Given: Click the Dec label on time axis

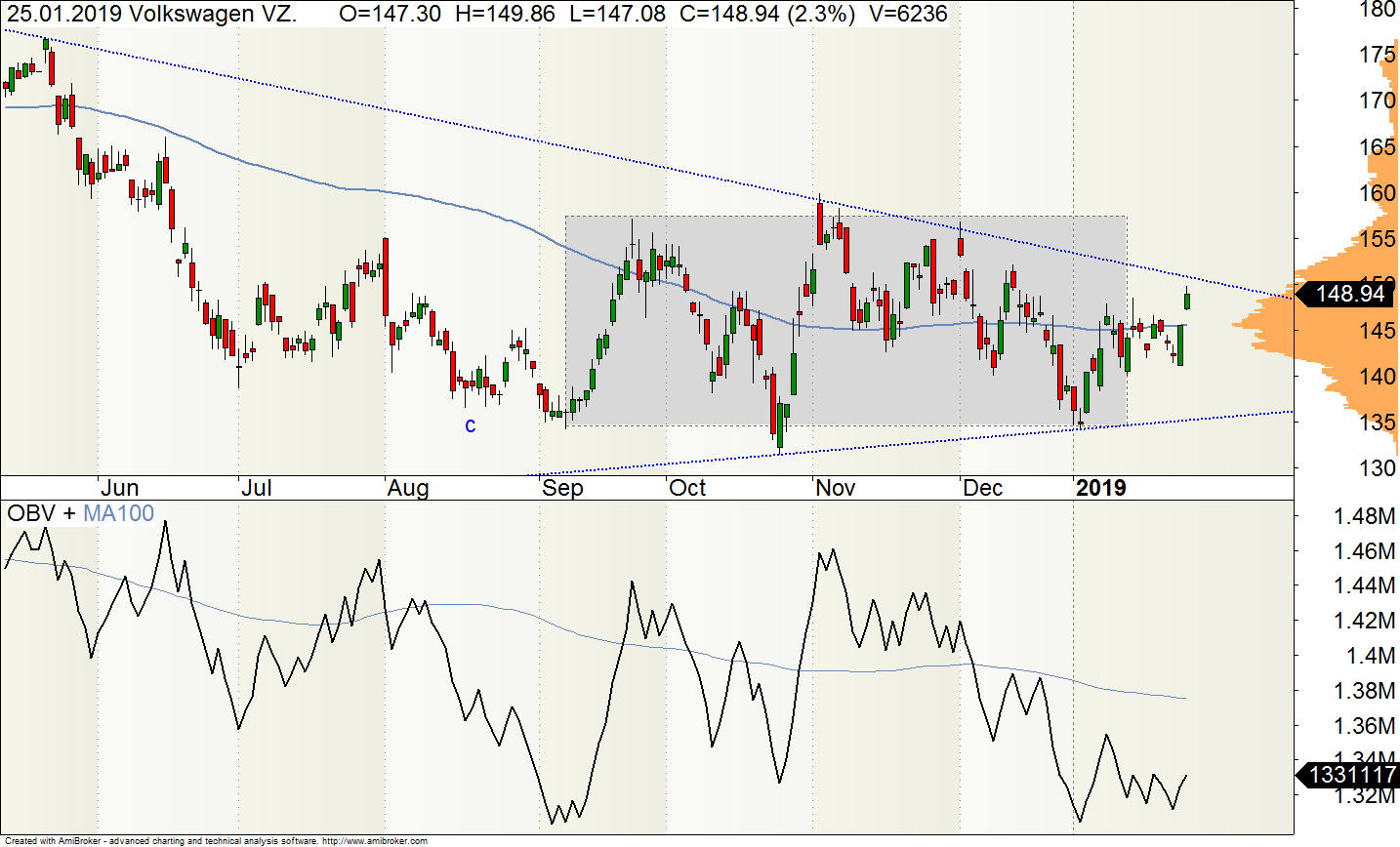Looking at the screenshot, I should [982, 488].
